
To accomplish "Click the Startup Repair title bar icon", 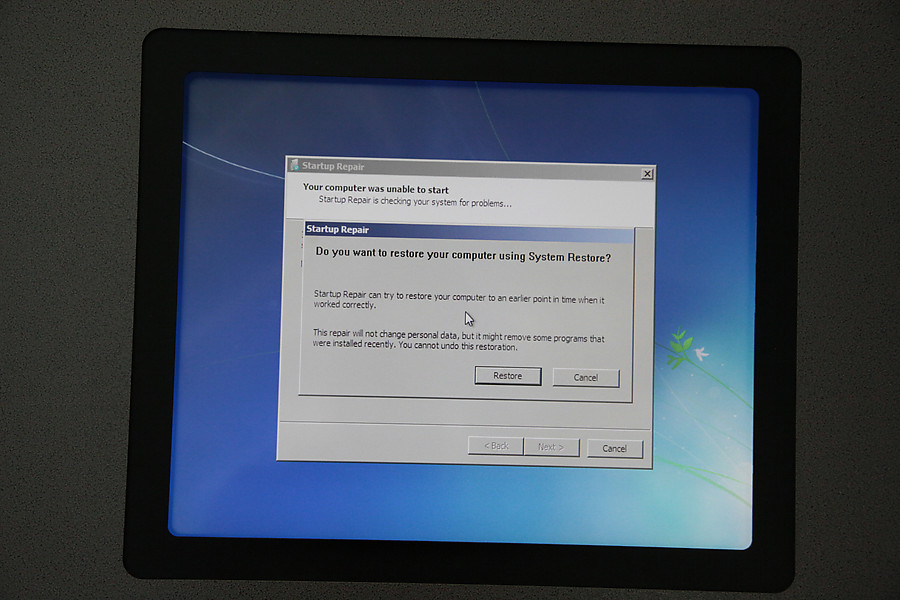I will point(294,165).
